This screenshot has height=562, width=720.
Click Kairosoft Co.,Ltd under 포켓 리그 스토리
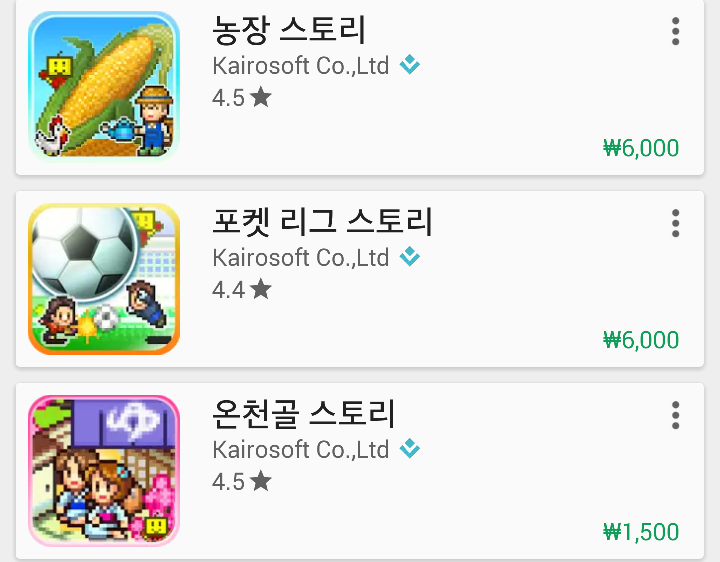[x=301, y=258]
